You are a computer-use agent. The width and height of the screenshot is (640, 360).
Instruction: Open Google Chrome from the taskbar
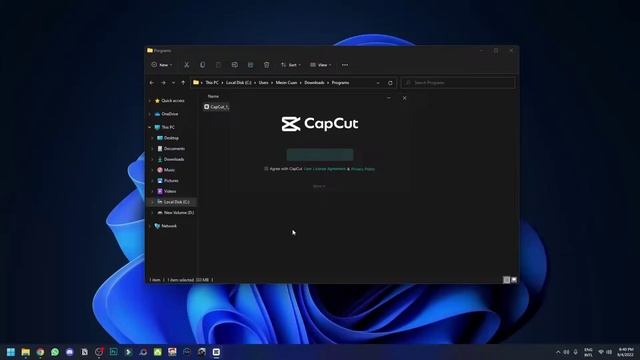point(40,352)
